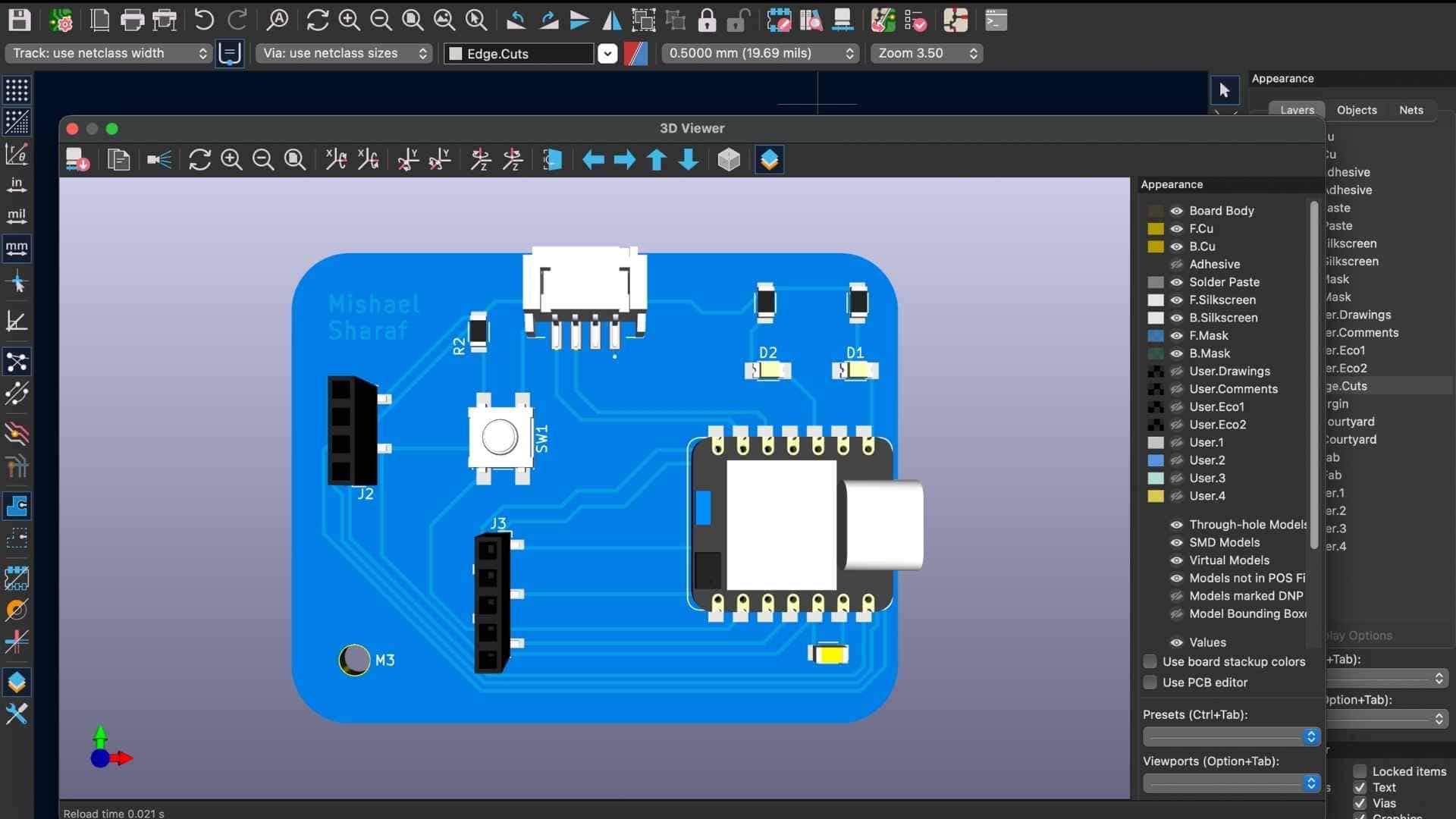Move board left with blue arrow

point(592,159)
